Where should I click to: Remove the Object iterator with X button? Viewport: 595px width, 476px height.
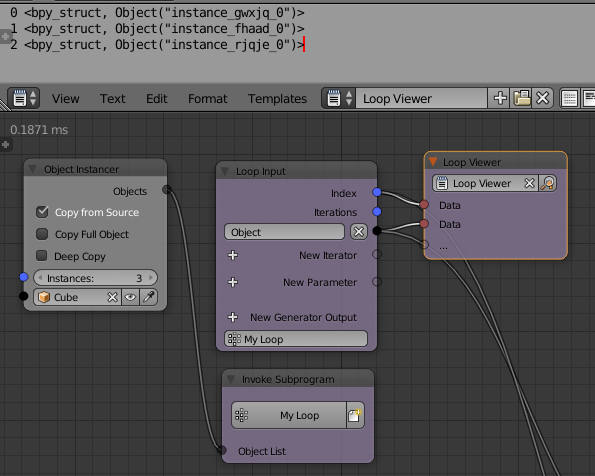359,232
